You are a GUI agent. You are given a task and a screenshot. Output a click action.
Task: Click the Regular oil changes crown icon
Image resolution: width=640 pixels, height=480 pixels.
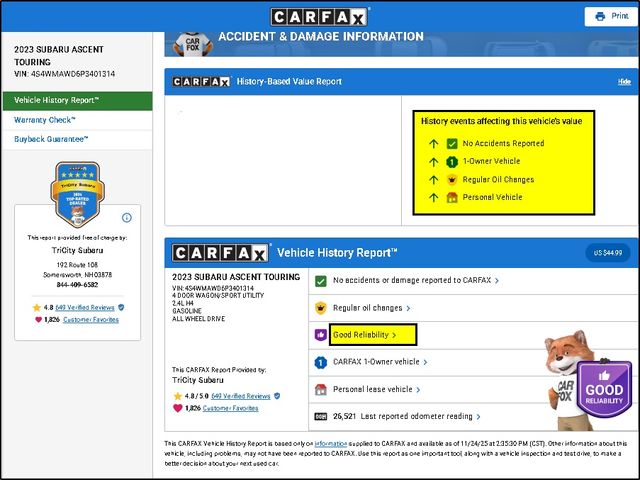[321, 308]
